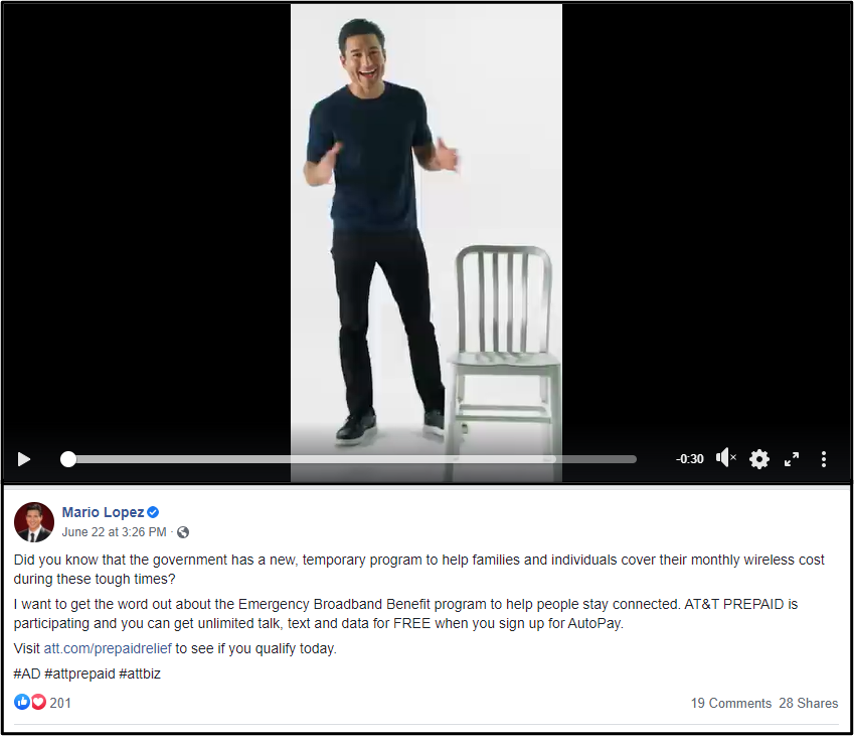Expand video to fullscreen
854x736 pixels.
click(x=792, y=459)
